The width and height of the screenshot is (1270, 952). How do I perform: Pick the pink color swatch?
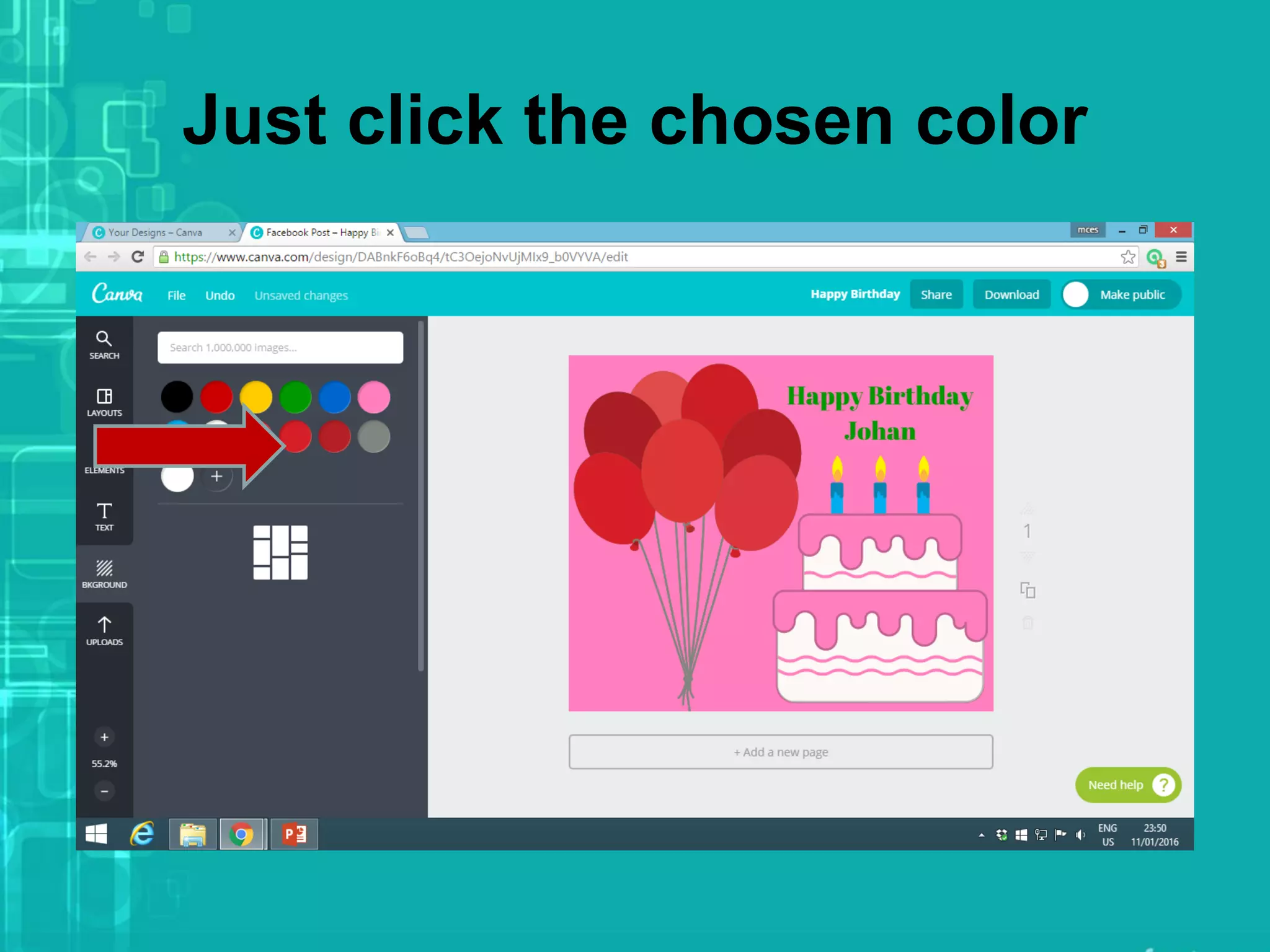[x=374, y=397]
